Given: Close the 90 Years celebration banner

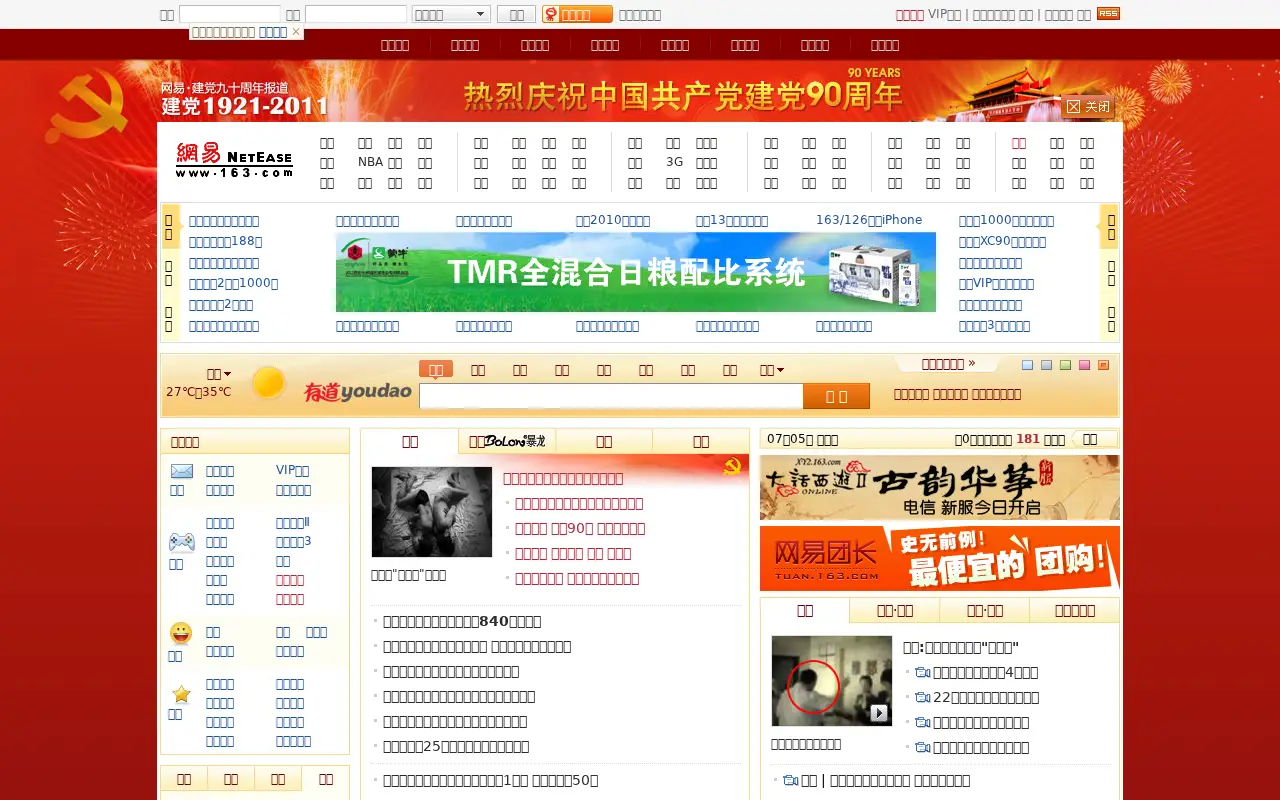Looking at the screenshot, I should [1088, 106].
